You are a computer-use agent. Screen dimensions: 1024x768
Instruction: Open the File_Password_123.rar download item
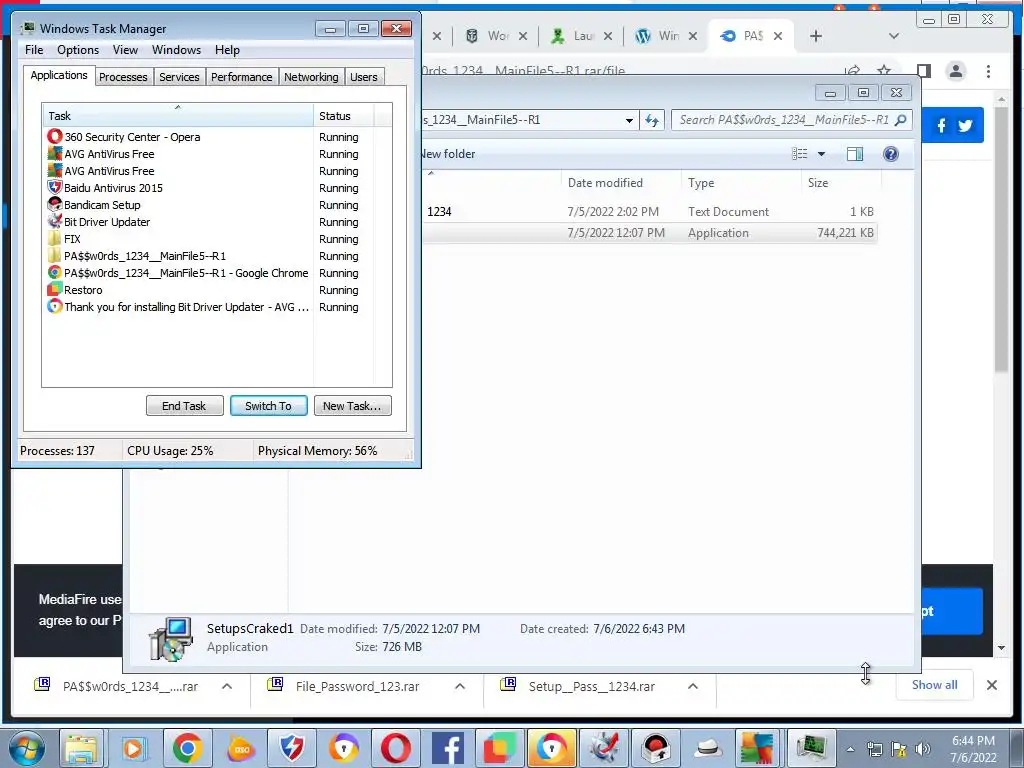tap(357, 686)
